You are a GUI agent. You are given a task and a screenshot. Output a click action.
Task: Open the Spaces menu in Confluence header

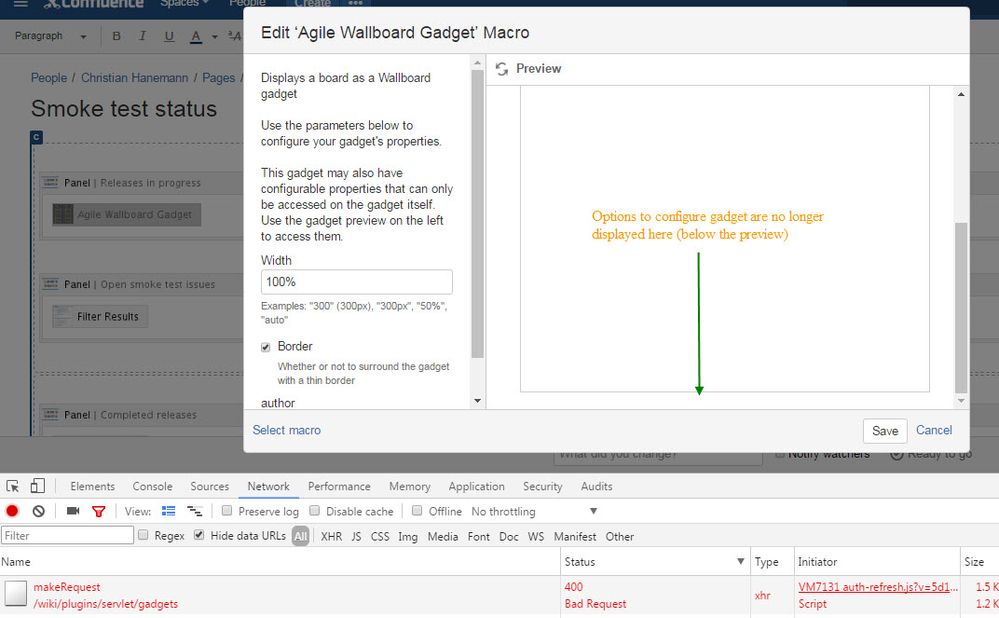click(184, 4)
